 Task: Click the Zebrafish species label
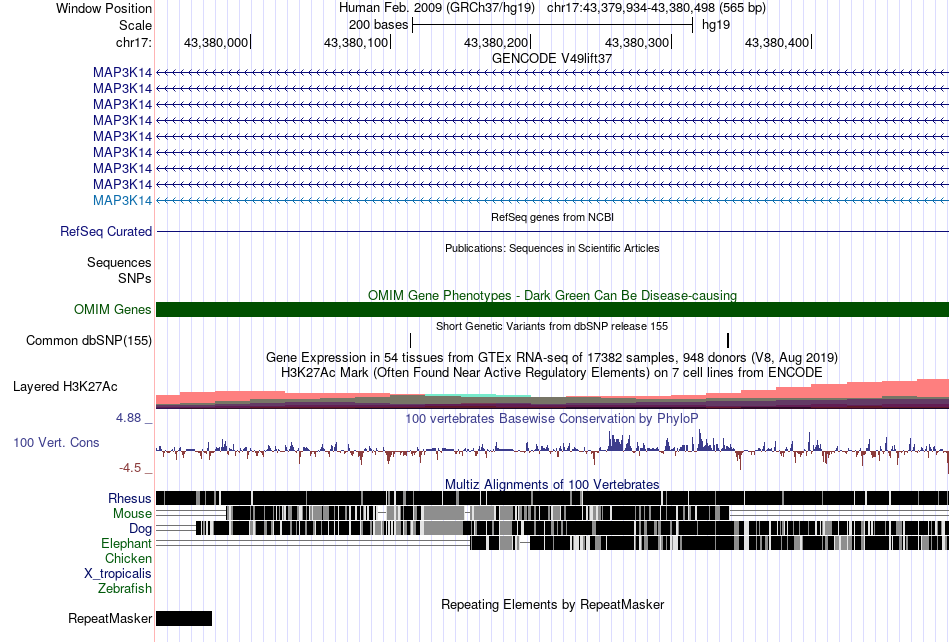coord(125,588)
